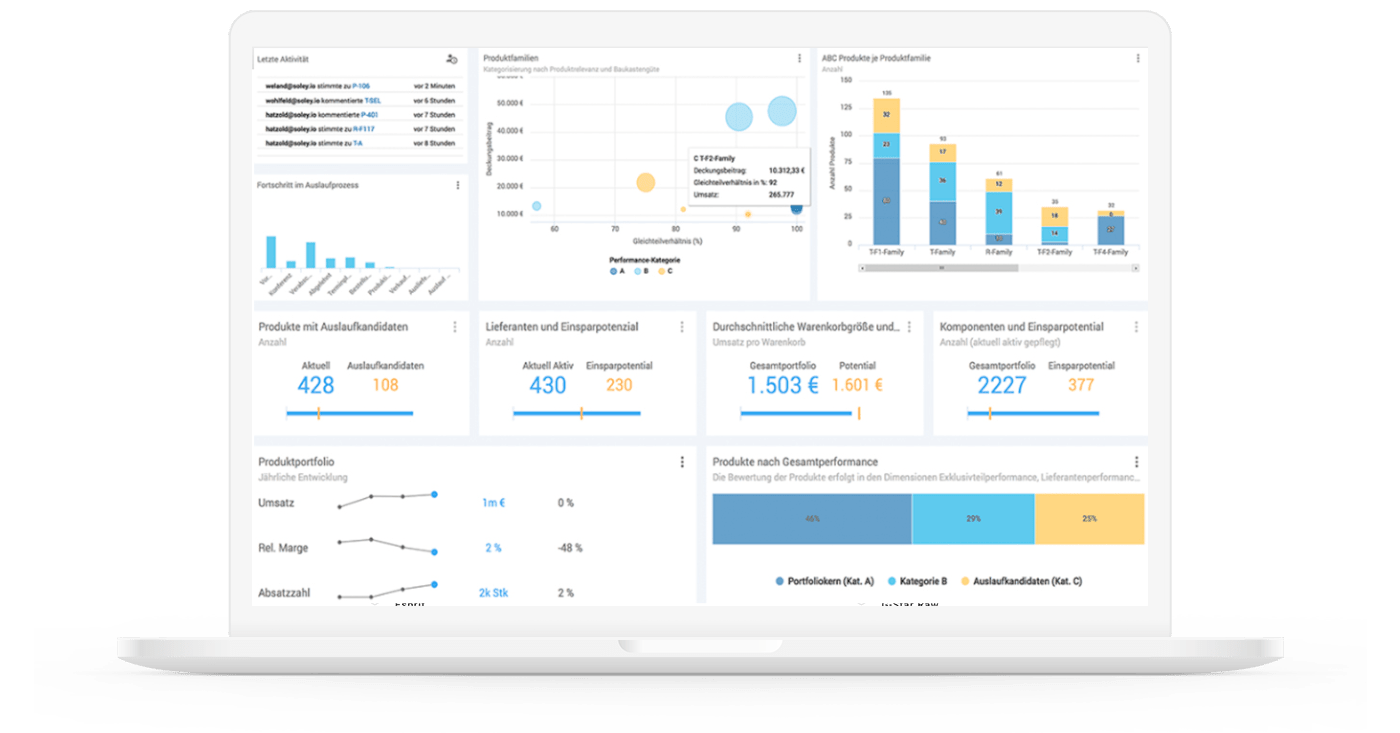Click the '-48 %' Rel. Marge change
The width and height of the screenshot is (1400, 733).
click(569, 548)
